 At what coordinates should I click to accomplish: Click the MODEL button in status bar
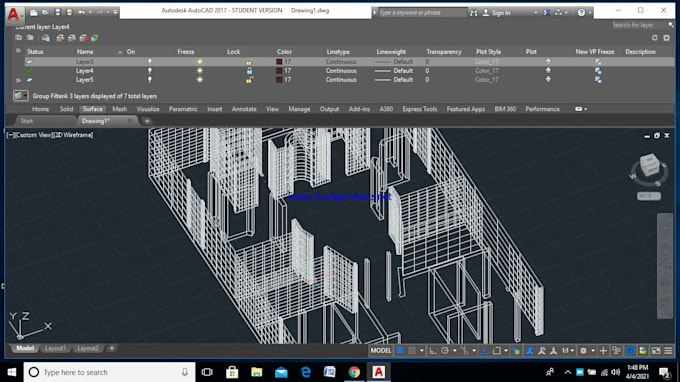381,350
